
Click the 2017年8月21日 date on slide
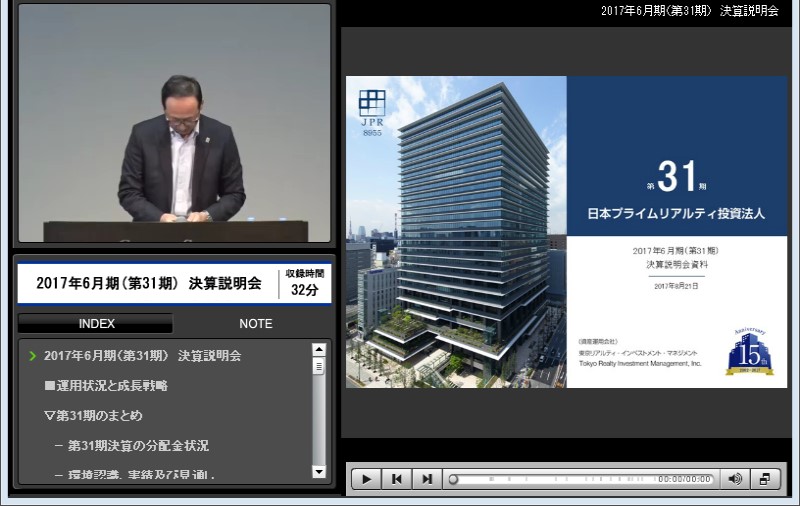click(676, 286)
